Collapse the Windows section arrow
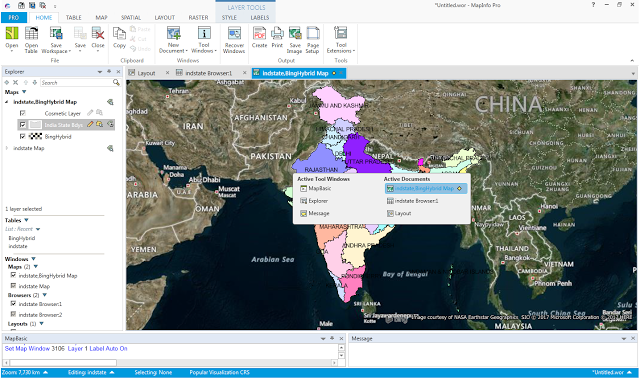 click(x=33, y=259)
